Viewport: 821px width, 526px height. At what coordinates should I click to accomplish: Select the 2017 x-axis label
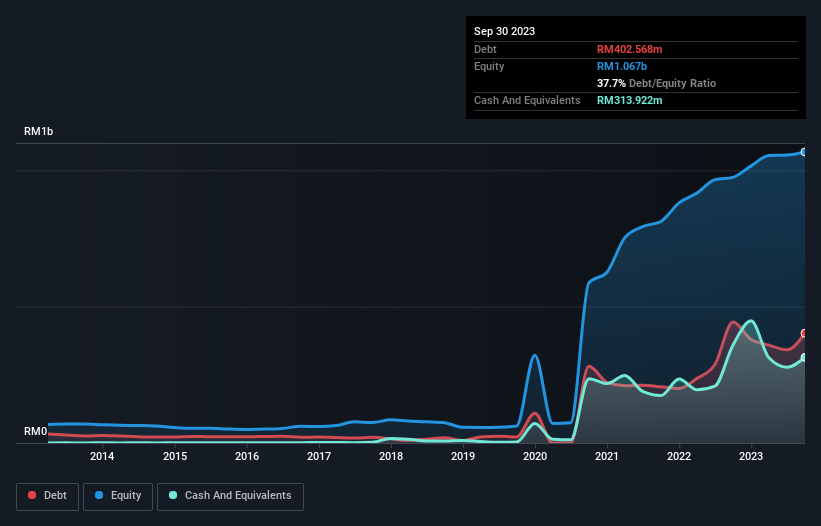pos(319,456)
